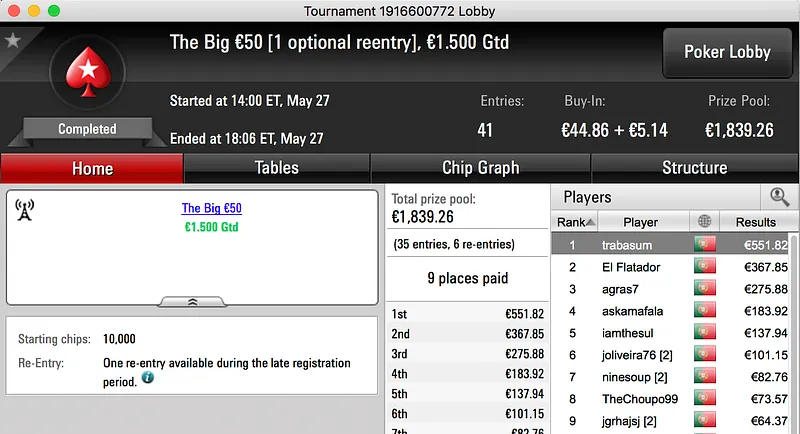Click the globe country column header
This screenshot has height=434, width=800.
tap(705, 222)
